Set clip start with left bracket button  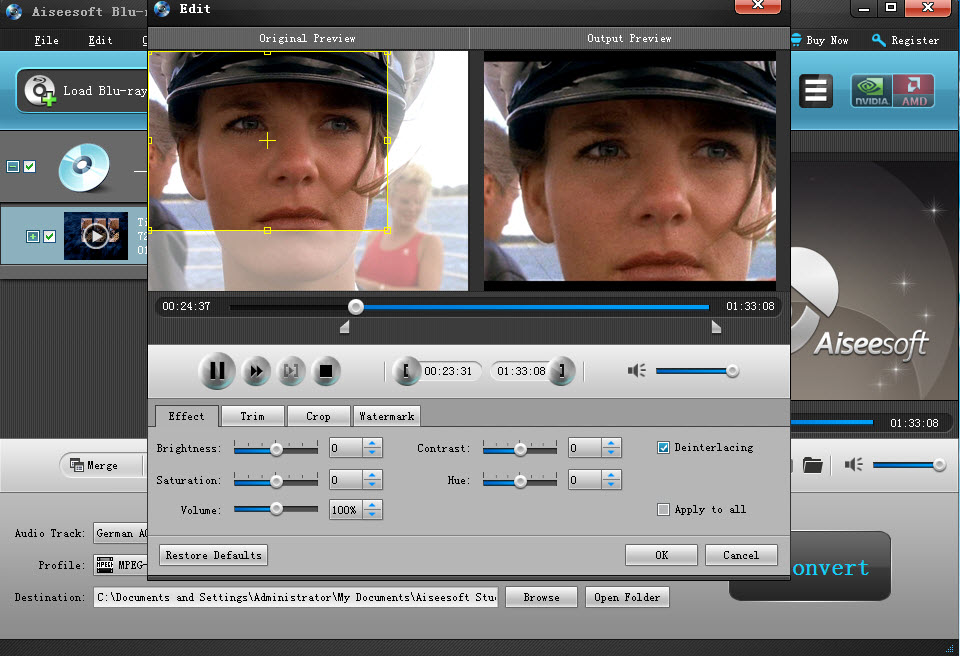[406, 371]
